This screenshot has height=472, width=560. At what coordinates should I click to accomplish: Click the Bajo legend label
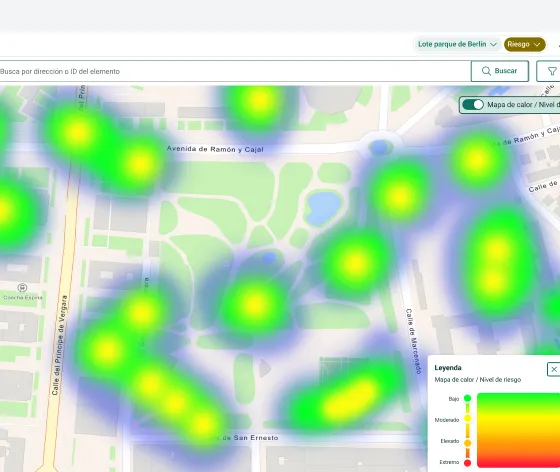click(x=454, y=399)
